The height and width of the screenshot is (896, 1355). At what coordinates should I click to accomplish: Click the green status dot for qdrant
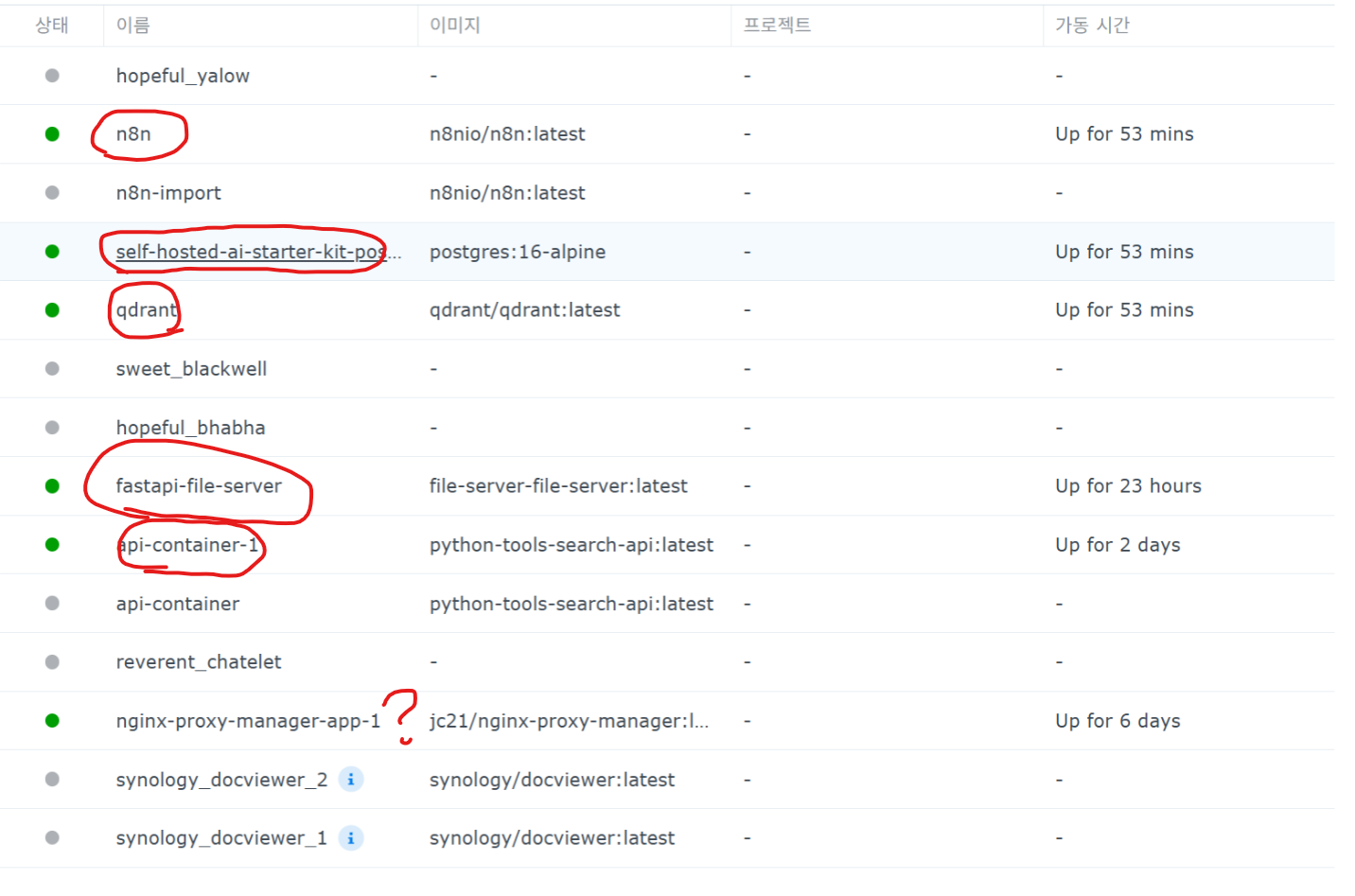pyautogui.click(x=52, y=310)
